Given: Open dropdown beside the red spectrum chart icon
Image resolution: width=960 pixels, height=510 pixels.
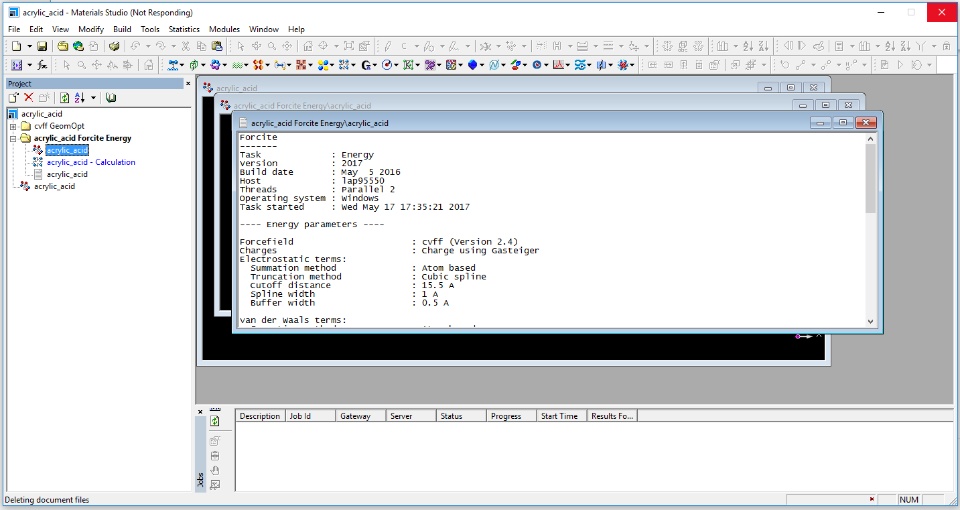Looking at the screenshot, I should coord(568,65).
